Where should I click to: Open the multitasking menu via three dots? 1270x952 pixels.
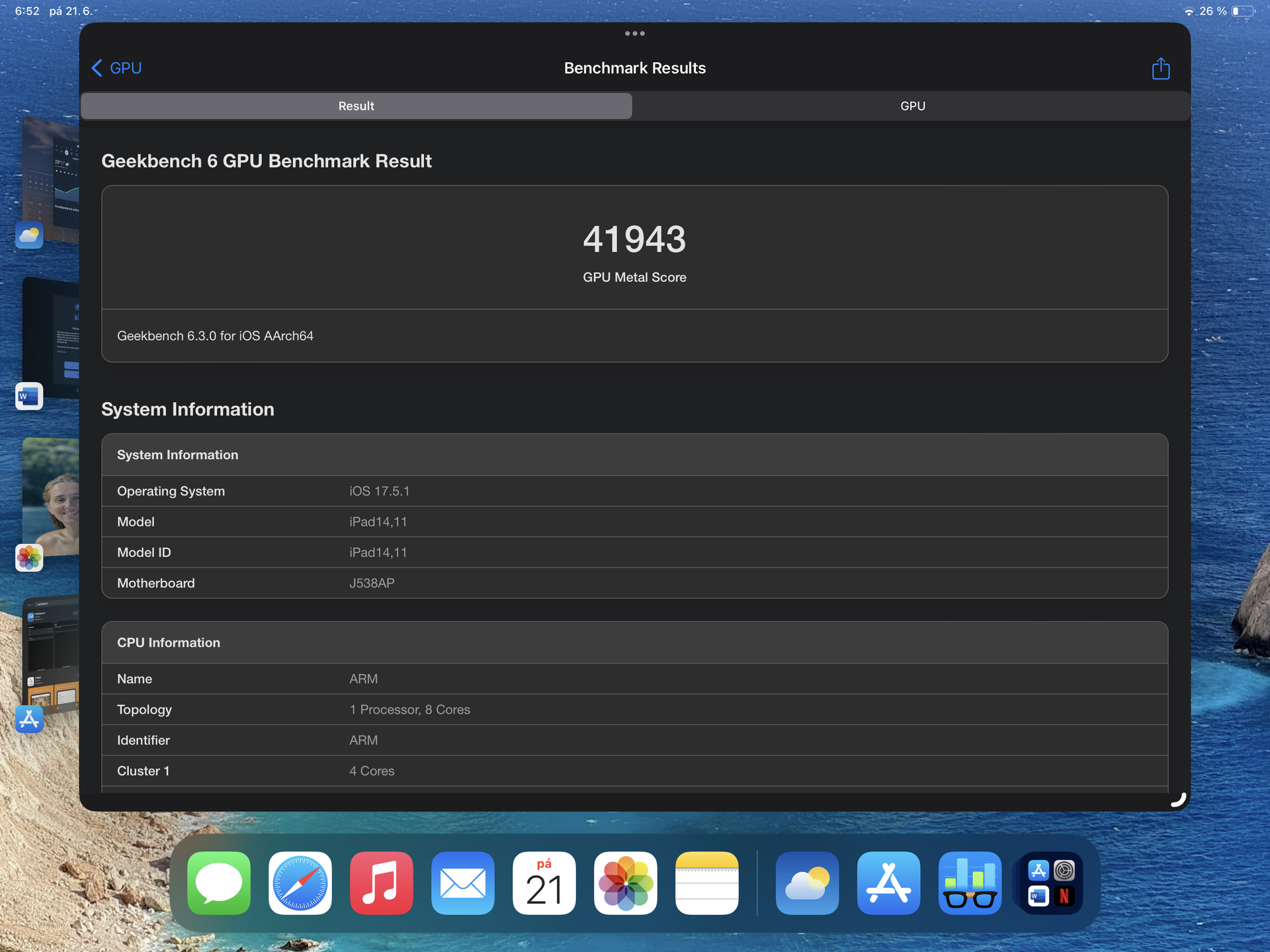[634, 33]
